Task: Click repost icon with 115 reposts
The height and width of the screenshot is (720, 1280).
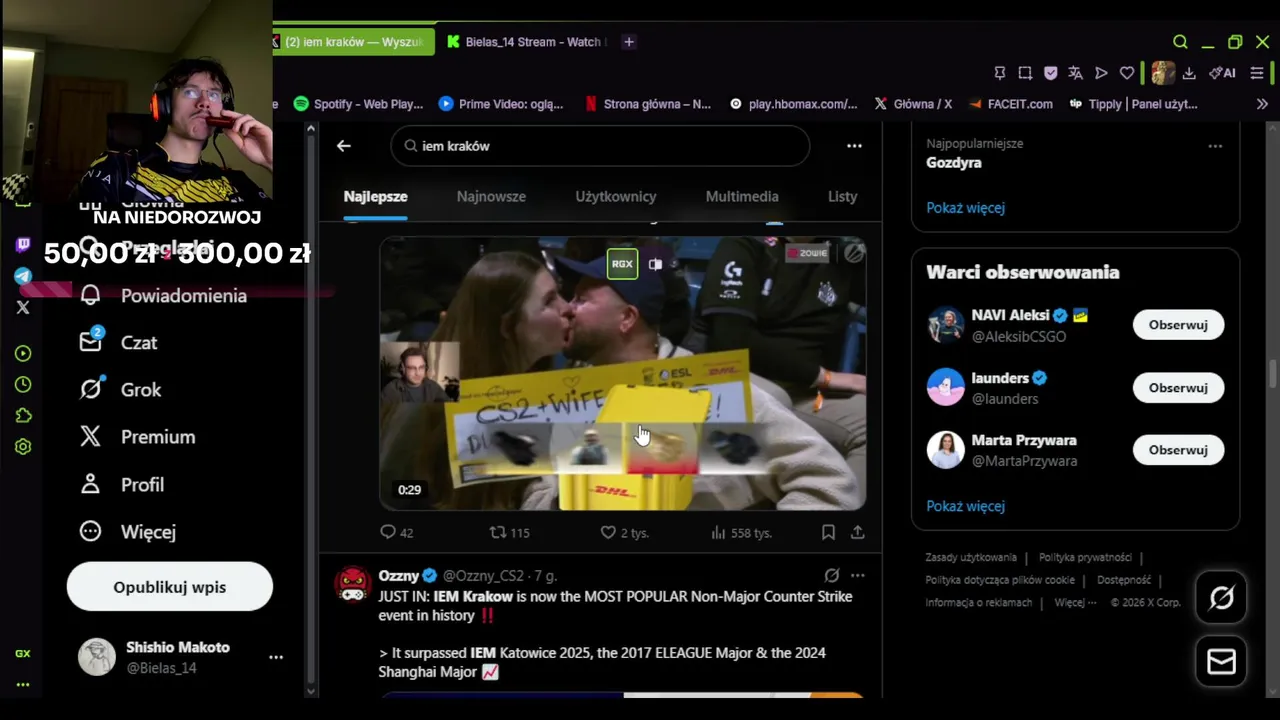Action: (x=508, y=533)
